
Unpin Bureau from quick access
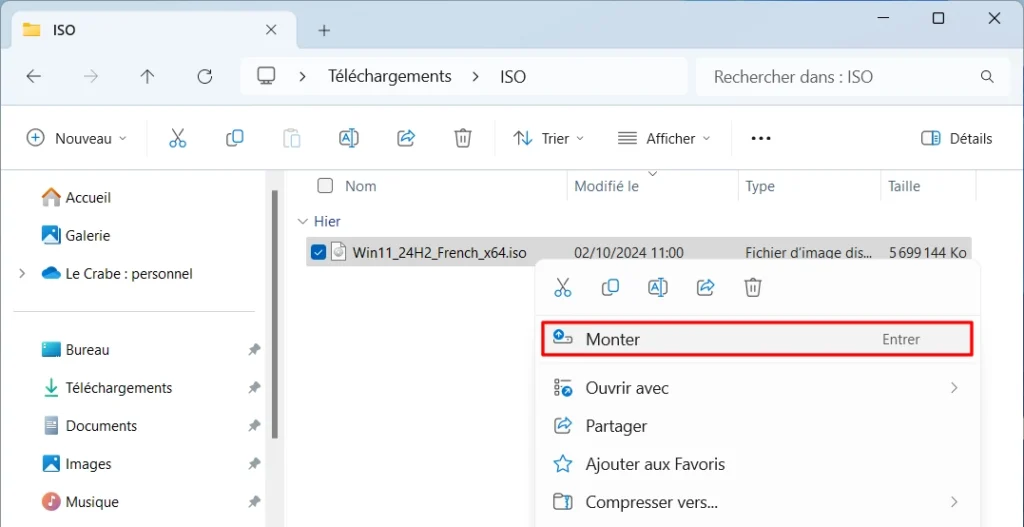pyautogui.click(x=254, y=350)
